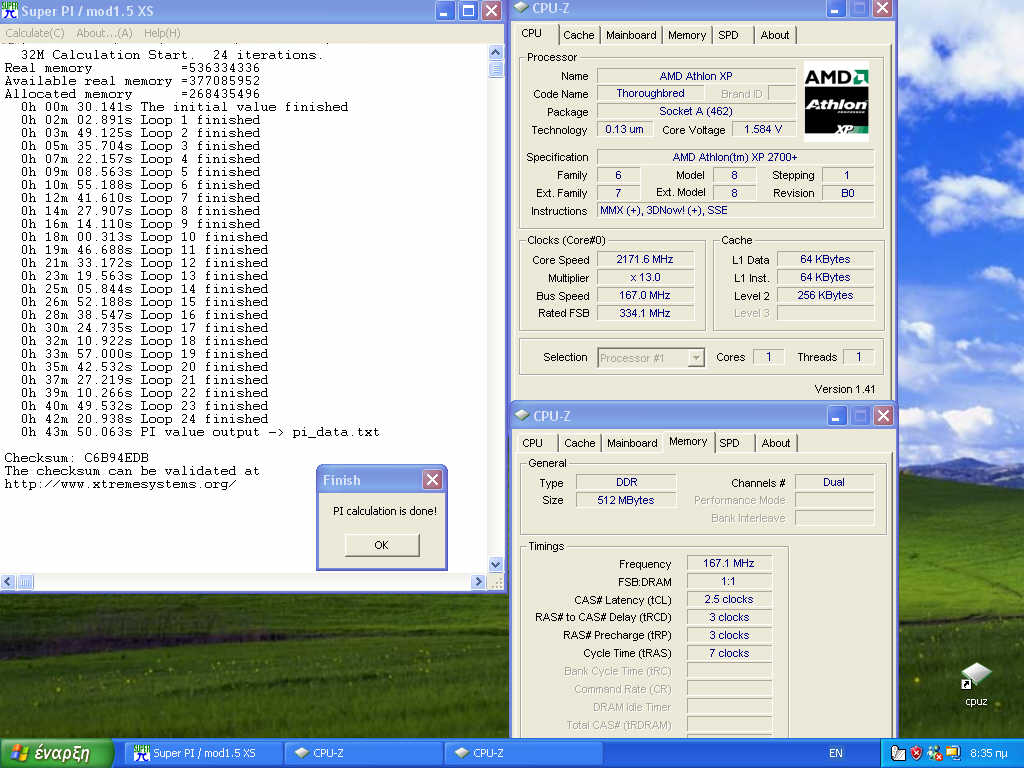Click the Package Socket A (462) field
This screenshot has width=1024, height=768.
[x=696, y=111]
